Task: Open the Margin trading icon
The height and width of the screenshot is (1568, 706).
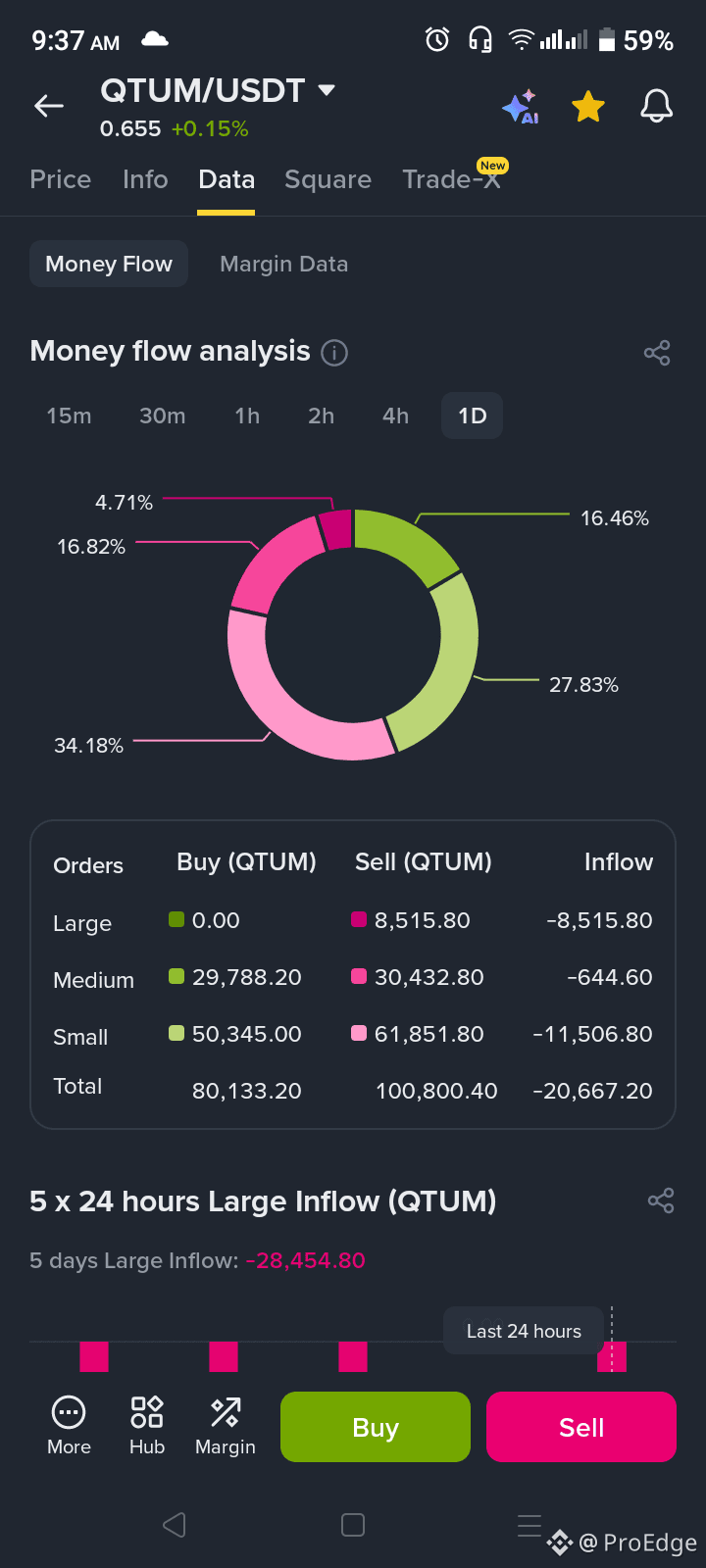Action: (226, 1426)
